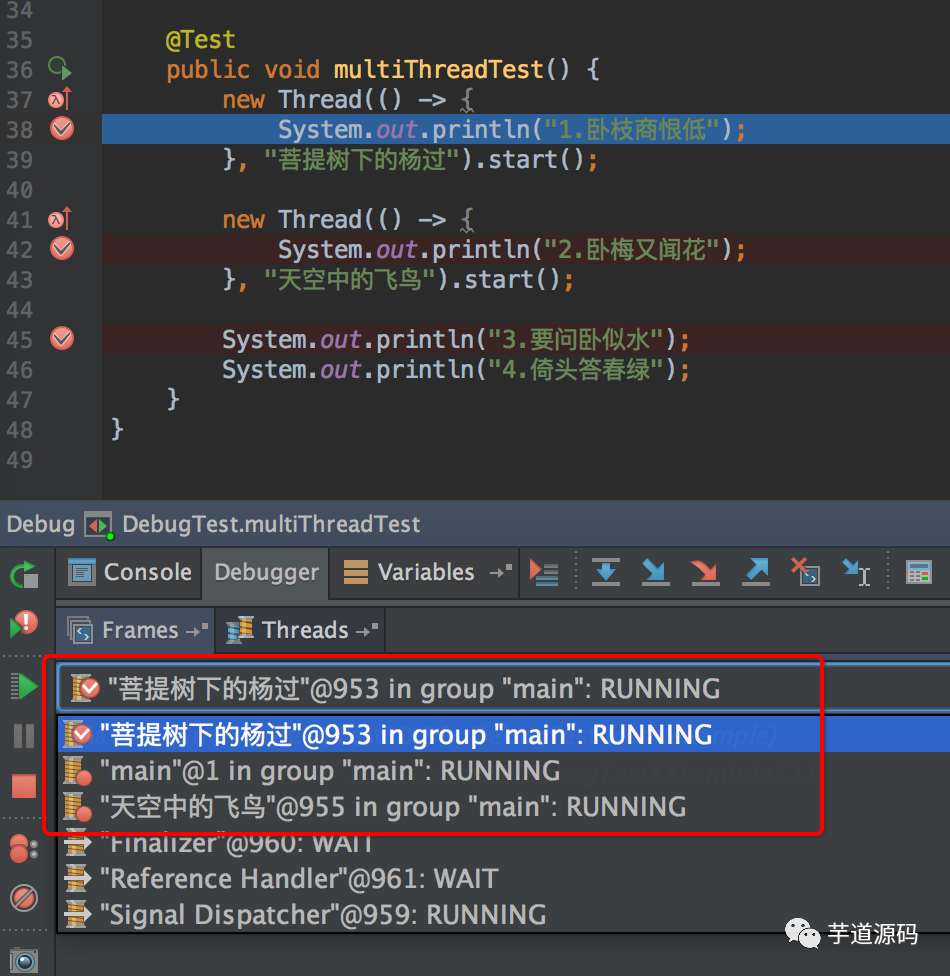Select the Frames tab
This screenshot has height=976, width=950.
(136, 630)
